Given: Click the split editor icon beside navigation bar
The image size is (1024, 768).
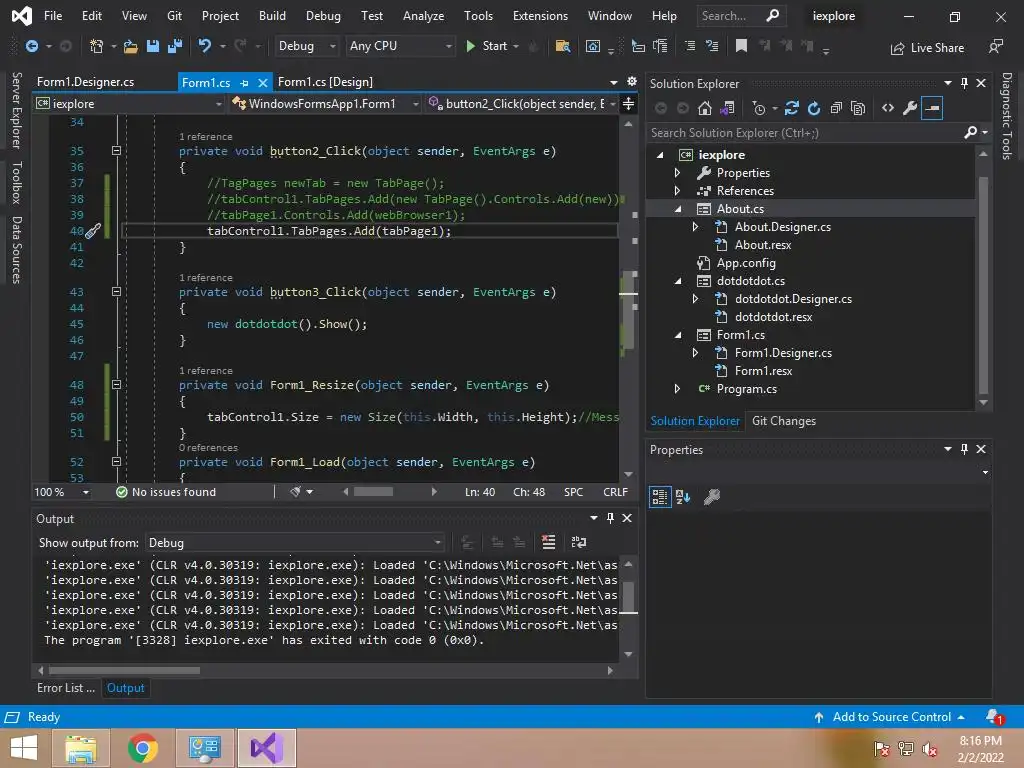Looking at the screenshot, I should [x=628, y=104].
